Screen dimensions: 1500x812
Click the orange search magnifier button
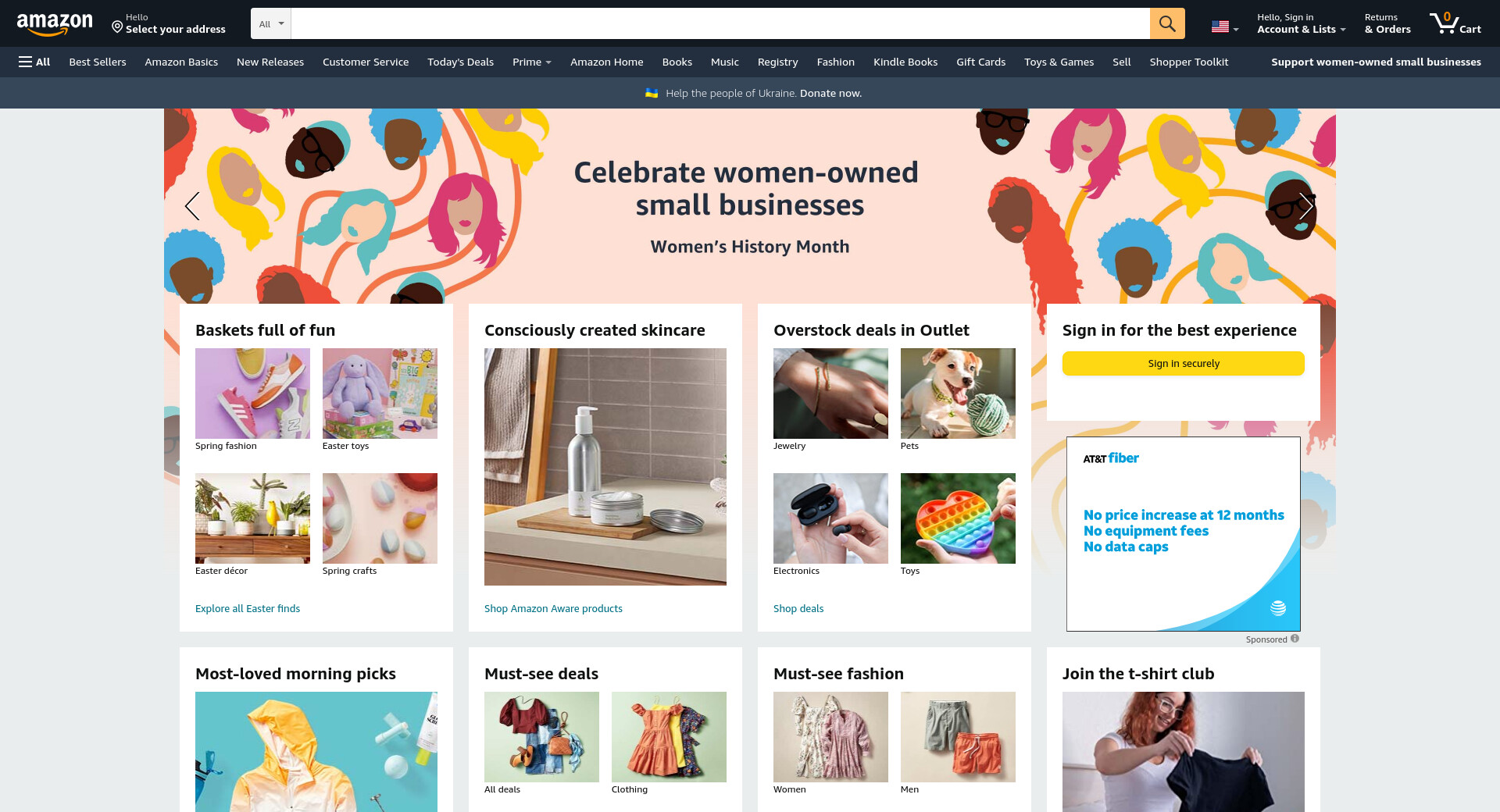[1167, 23]
